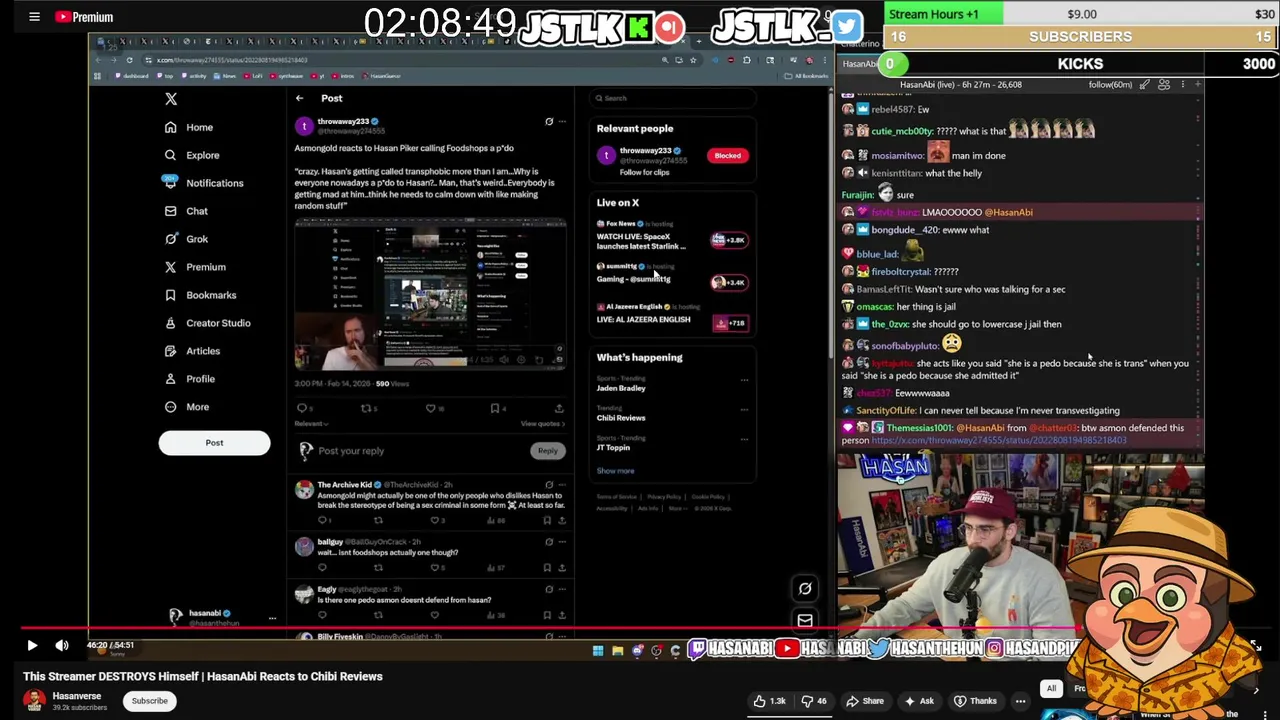
Task: Click the Reply button beside reply box
Action: tap(547, 451)
